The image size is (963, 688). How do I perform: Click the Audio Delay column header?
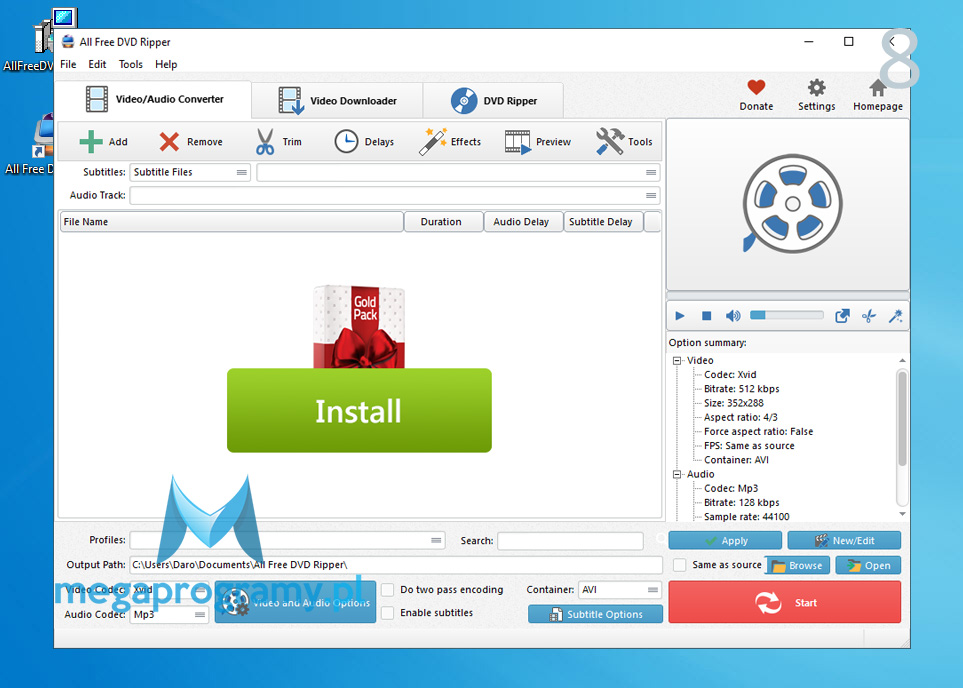pos(524,222)
